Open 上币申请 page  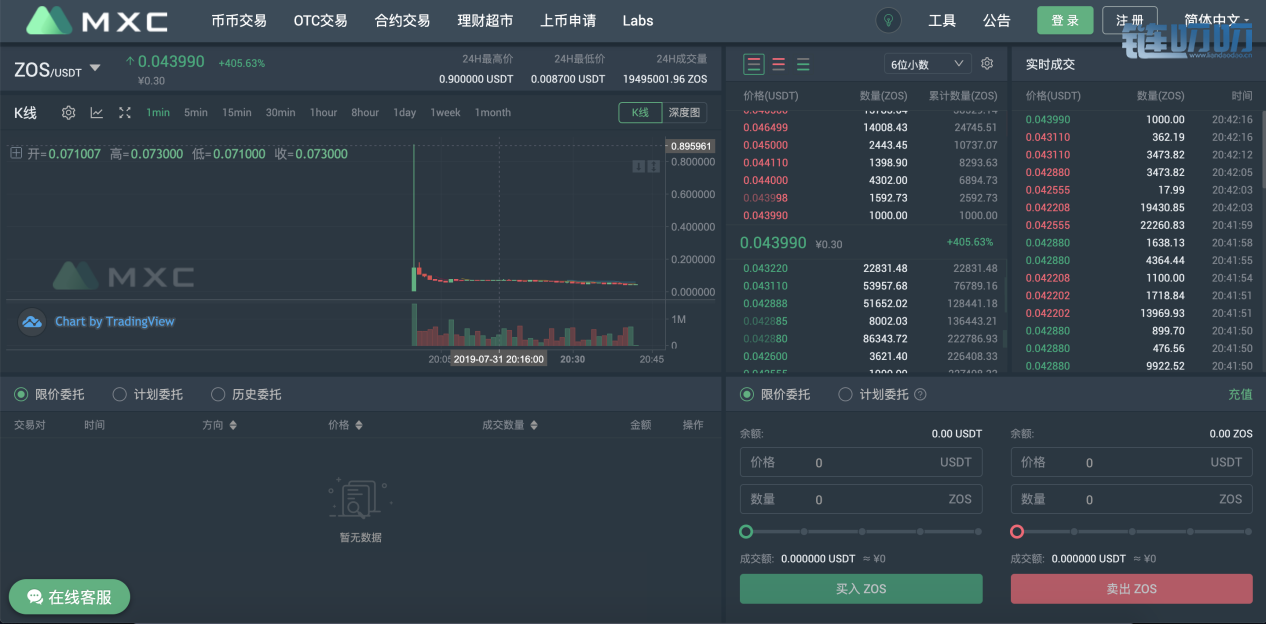pos(568,20)
